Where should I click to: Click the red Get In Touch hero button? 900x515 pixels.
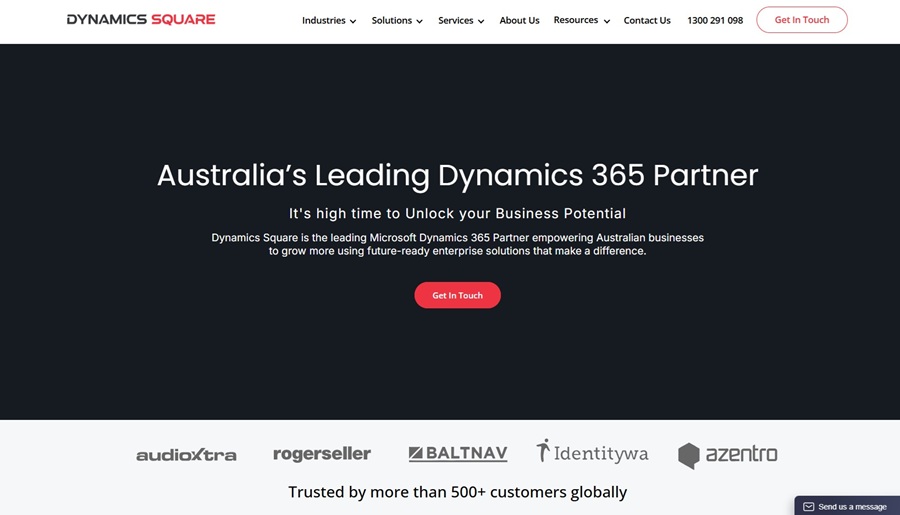point(457,295)
